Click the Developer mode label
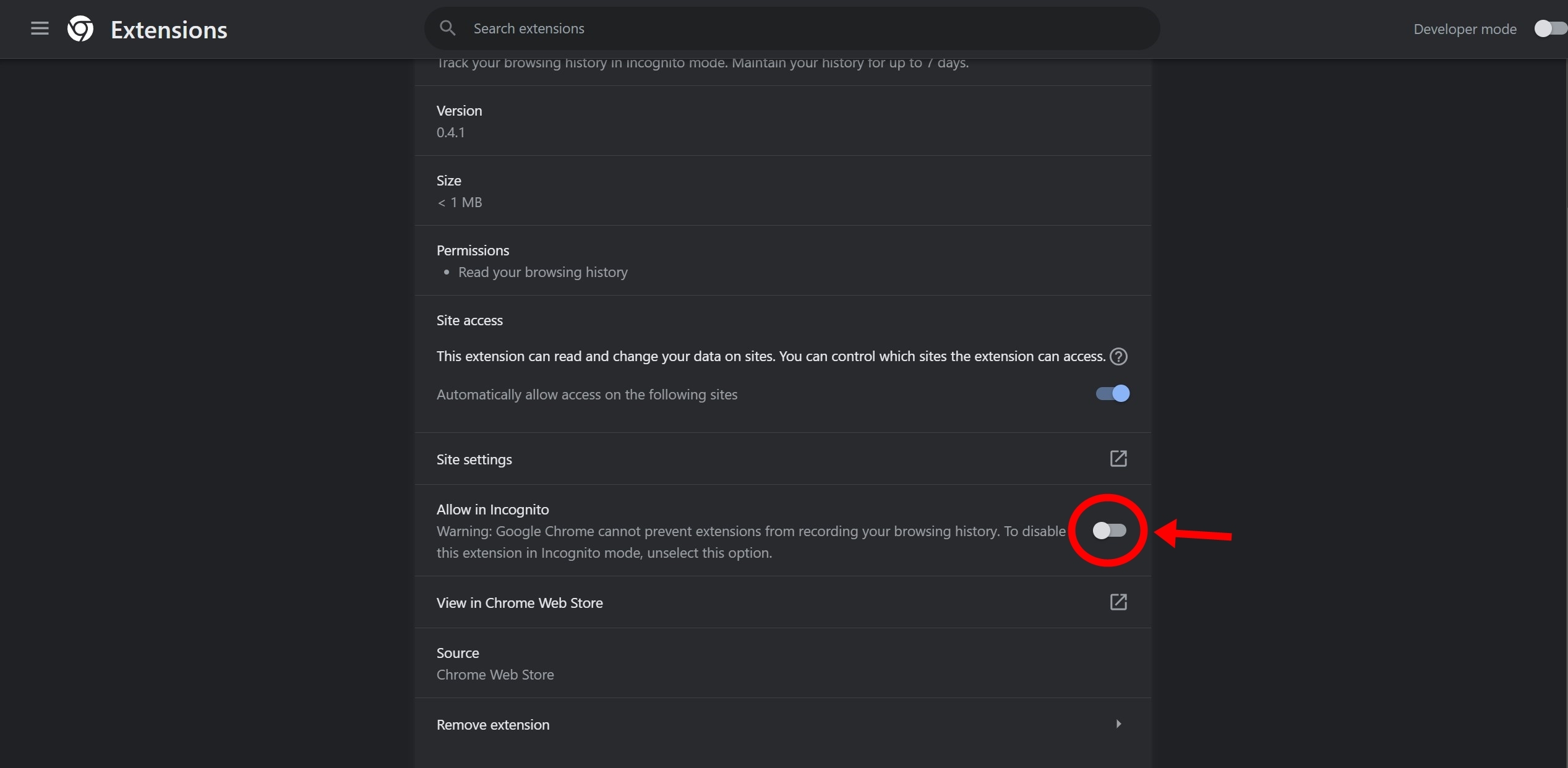This screenshot has height=768, width=1568. 1465,29
